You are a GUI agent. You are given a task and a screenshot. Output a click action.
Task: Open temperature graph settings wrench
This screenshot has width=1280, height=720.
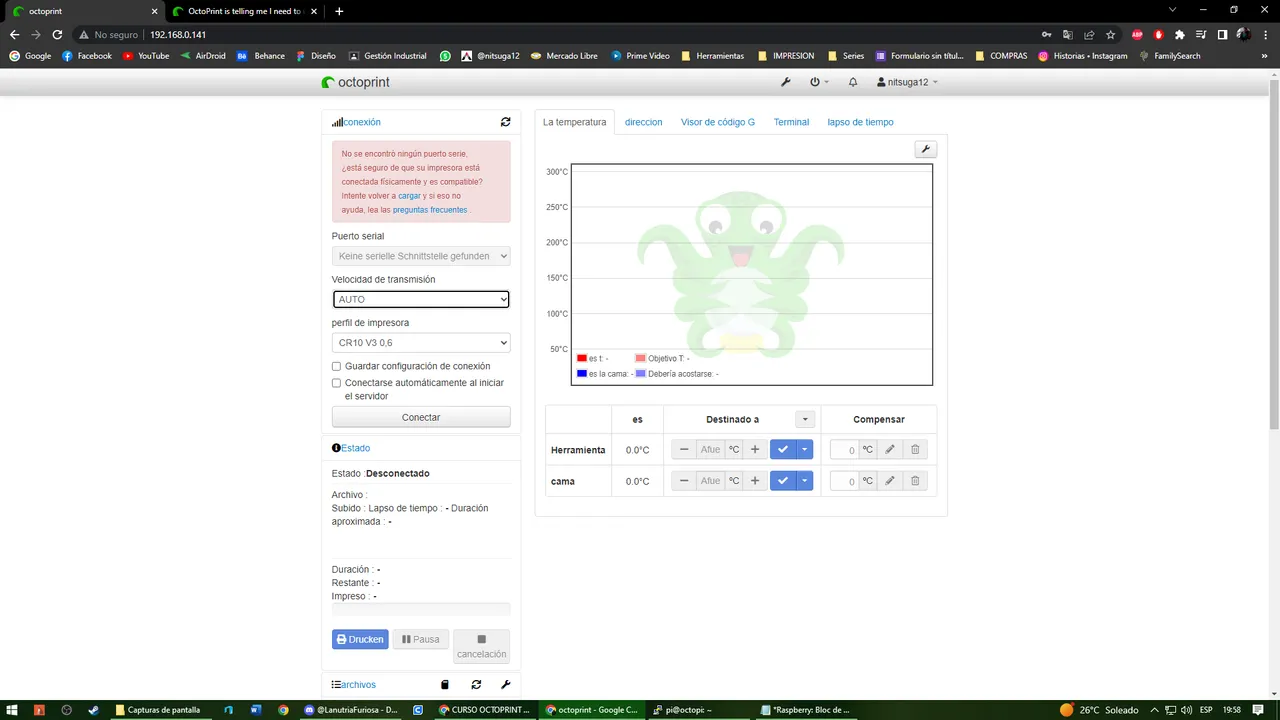[x=925, y=150]
